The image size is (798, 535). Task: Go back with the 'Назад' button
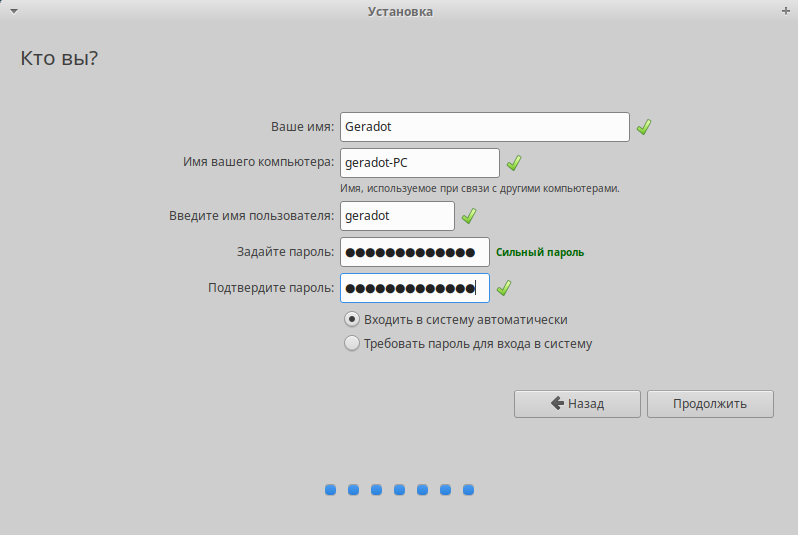click(x=577, y=404)
